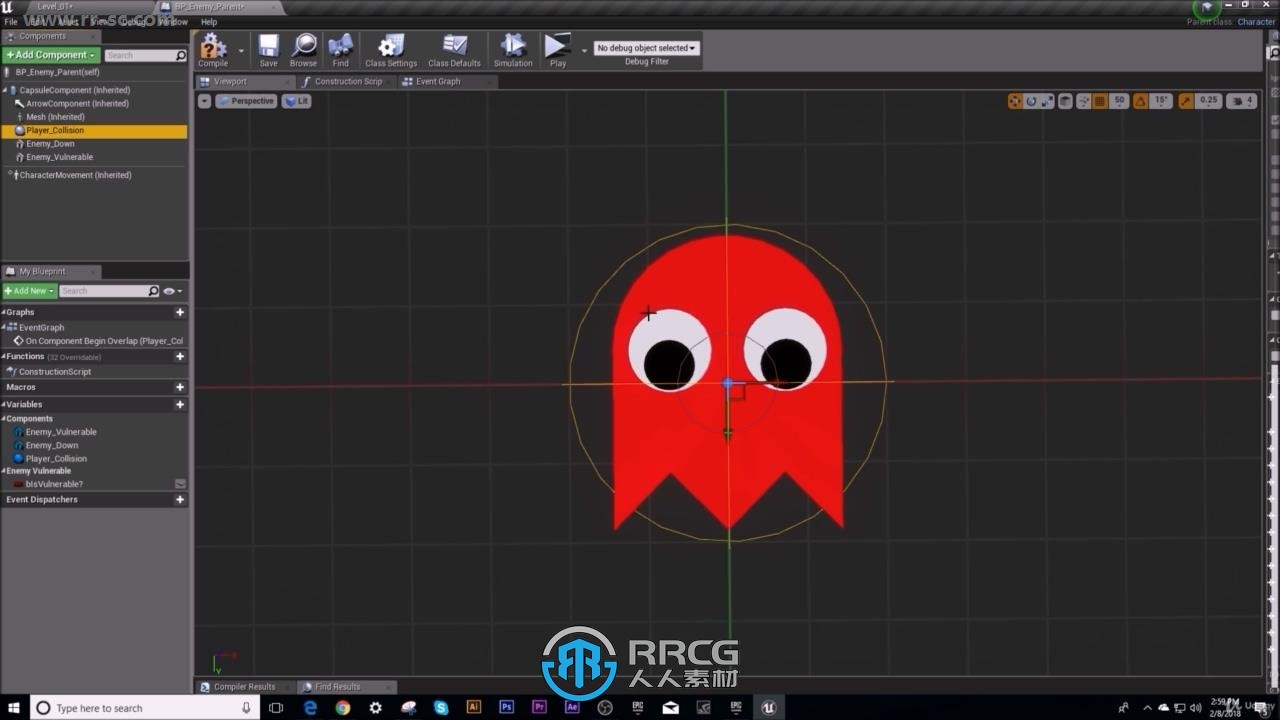Select the scale transform tool icon
1280x720 pixels.
pyautogui.click(x=1047, y=101)
